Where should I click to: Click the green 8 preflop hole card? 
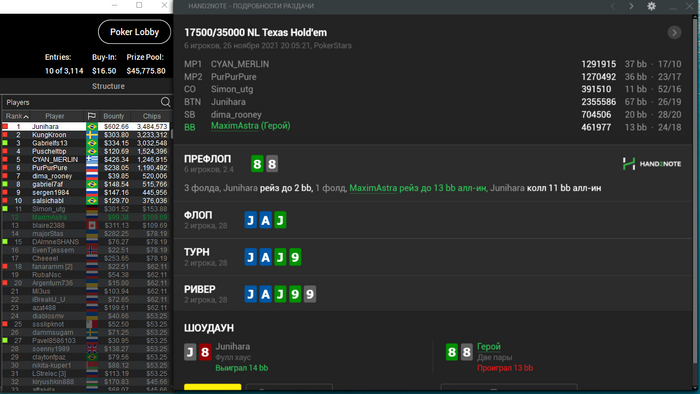(257, 164)
